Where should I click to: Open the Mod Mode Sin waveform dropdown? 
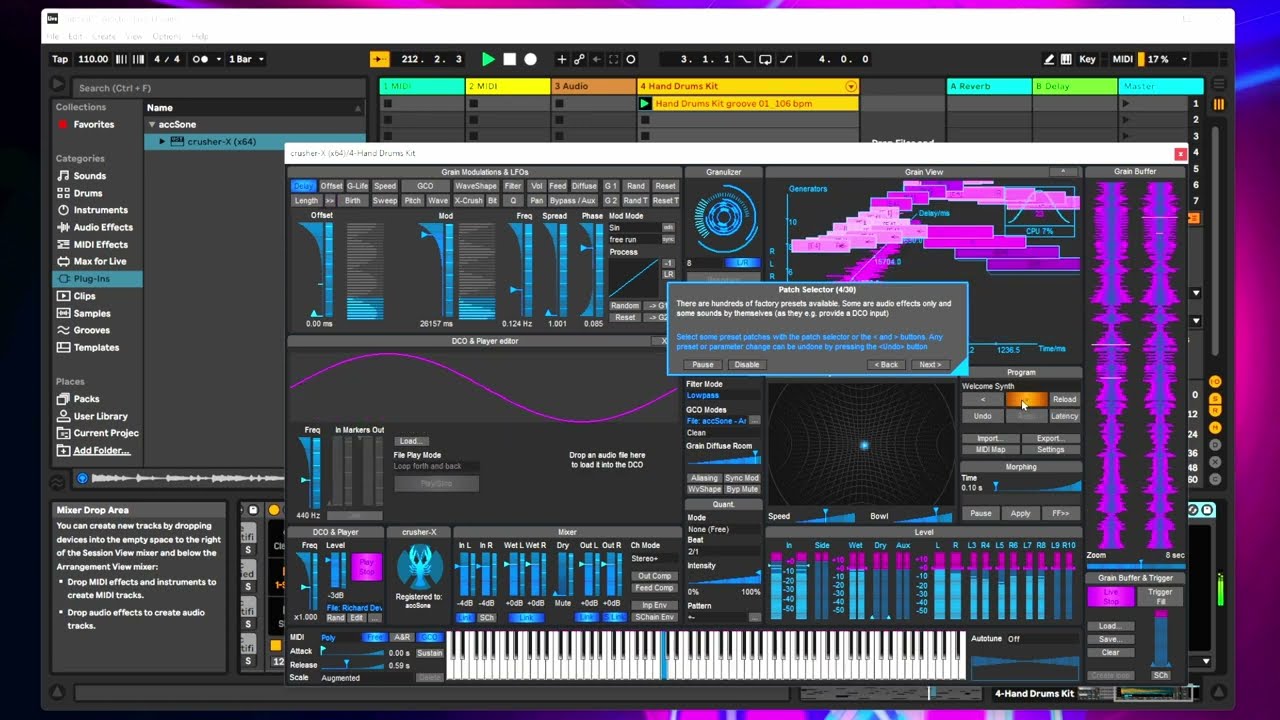point(634,228)
